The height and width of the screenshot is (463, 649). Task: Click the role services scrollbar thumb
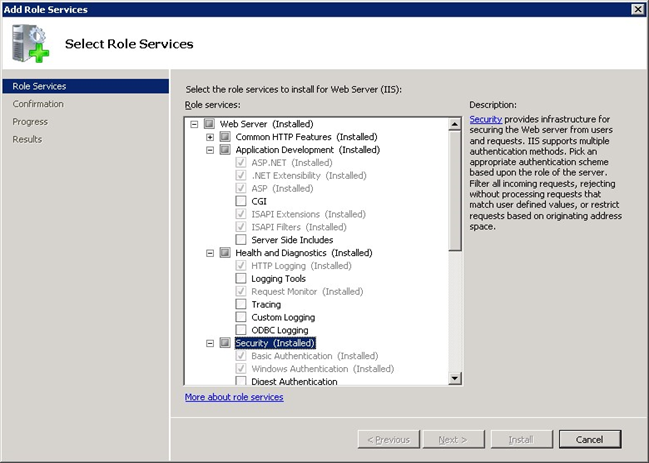454,191
